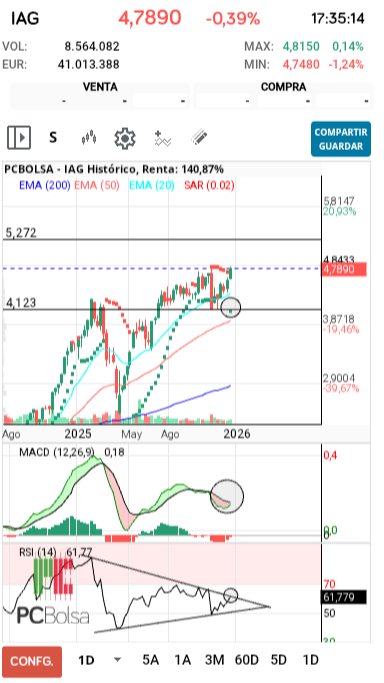
Task: Click the SAR (0.02) legend label
Action: pyautogui.click(x=209, y=186)
